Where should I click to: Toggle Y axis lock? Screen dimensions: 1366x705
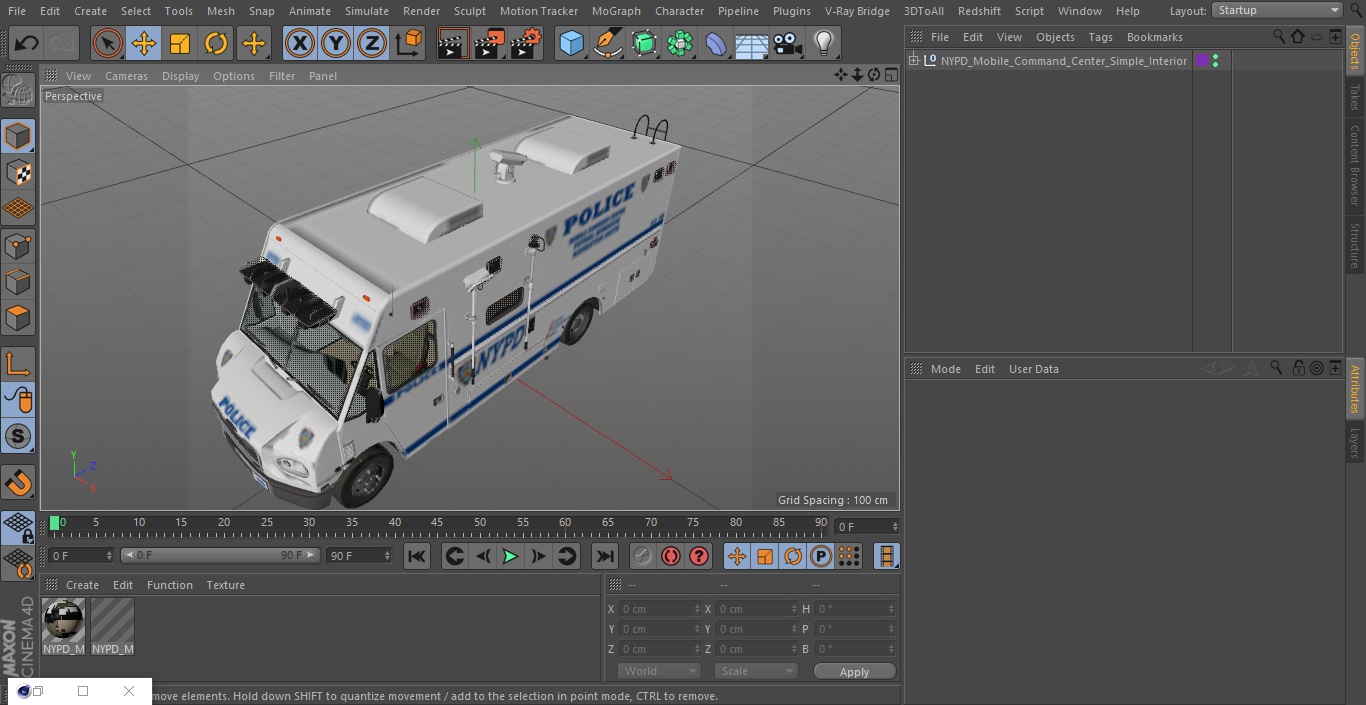(x=336, y=43)
